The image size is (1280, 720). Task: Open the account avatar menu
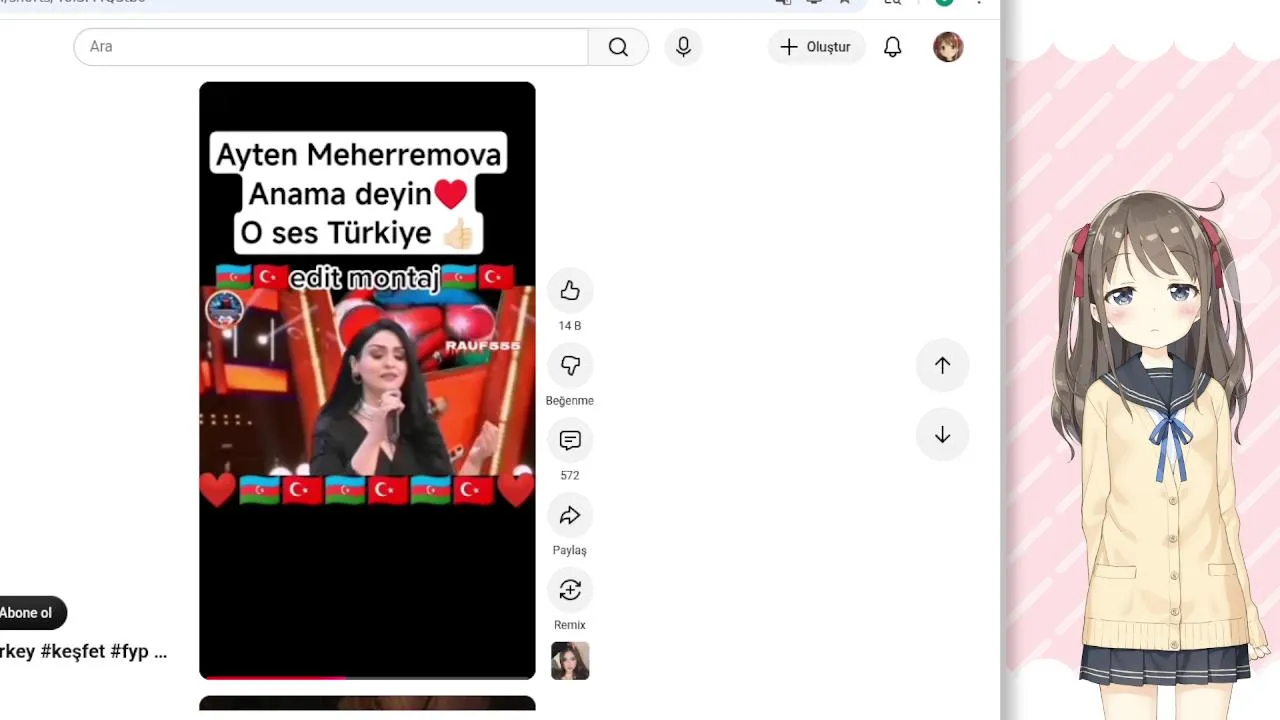click(948, 47)
